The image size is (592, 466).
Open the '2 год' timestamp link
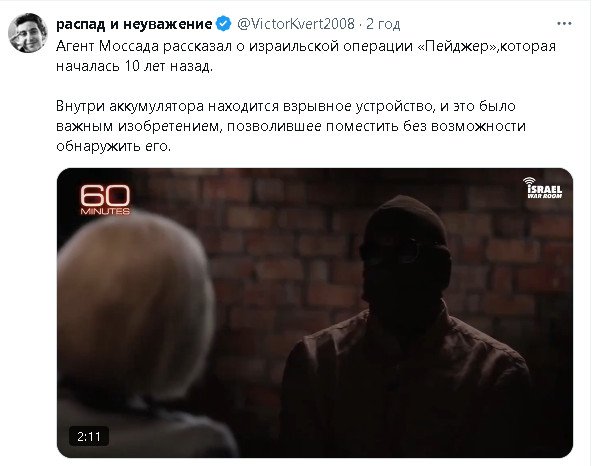click(383, 24)
